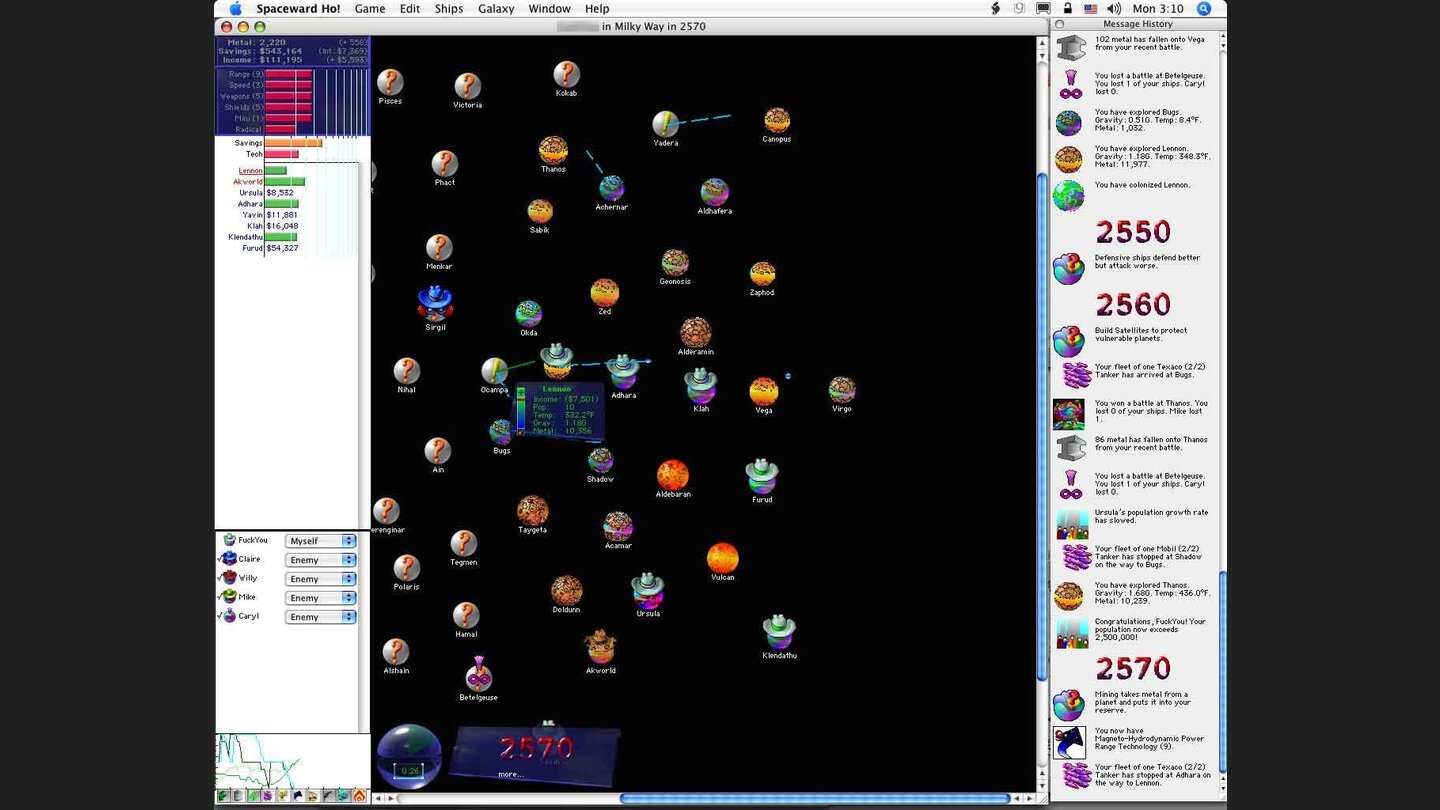Viewport: 1440px width, 810px height.
Task: Adjust the orange Savings budget bar
Action: 293,143
